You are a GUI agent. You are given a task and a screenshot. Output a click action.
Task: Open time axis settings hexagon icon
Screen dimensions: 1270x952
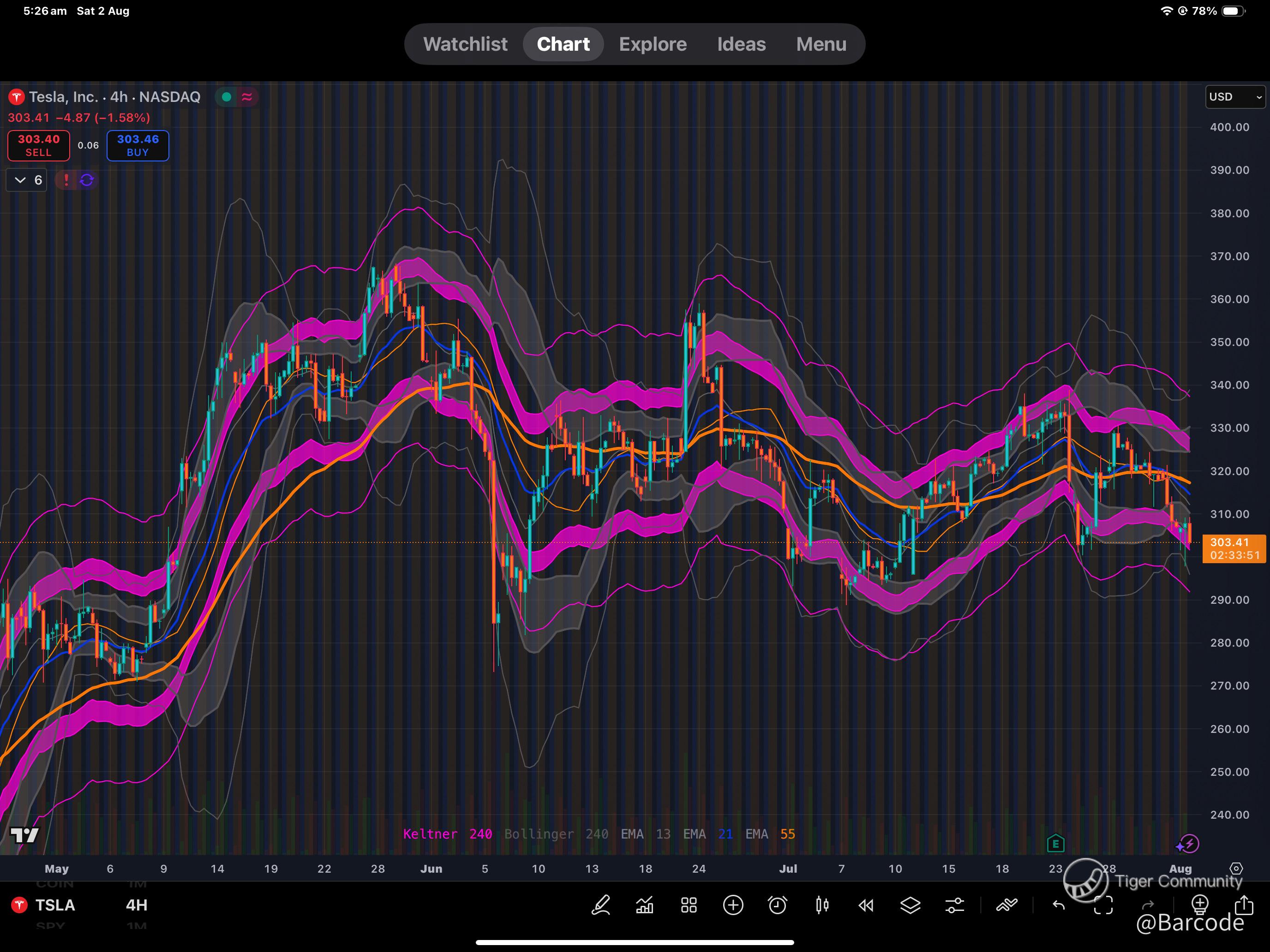coord(1236,868)
